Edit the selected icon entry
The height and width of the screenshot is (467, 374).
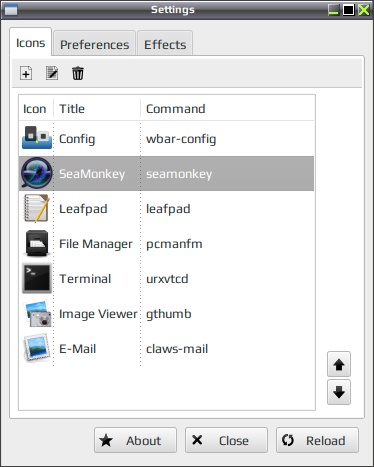tap(52, 73)
